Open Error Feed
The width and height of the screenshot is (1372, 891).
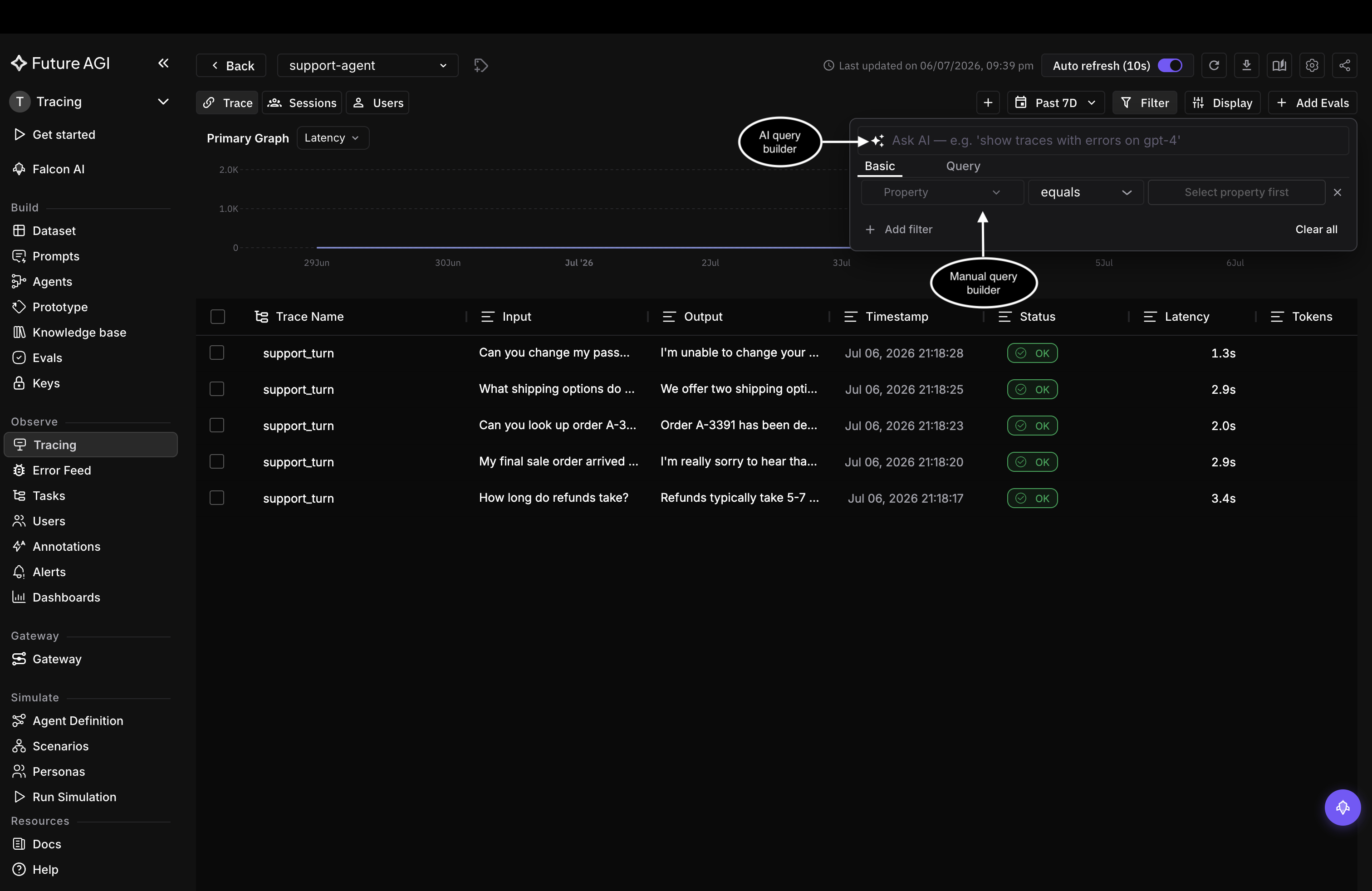click(x=62, y=470)
